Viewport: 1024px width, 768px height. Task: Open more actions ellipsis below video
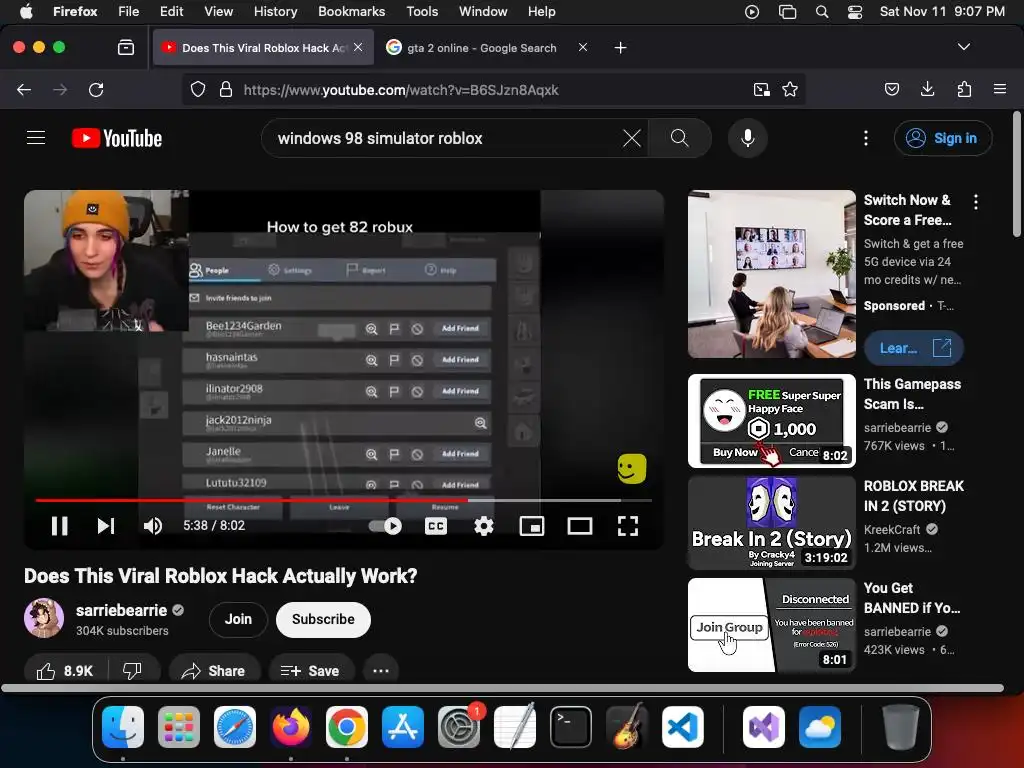click(x=381, y=671)
